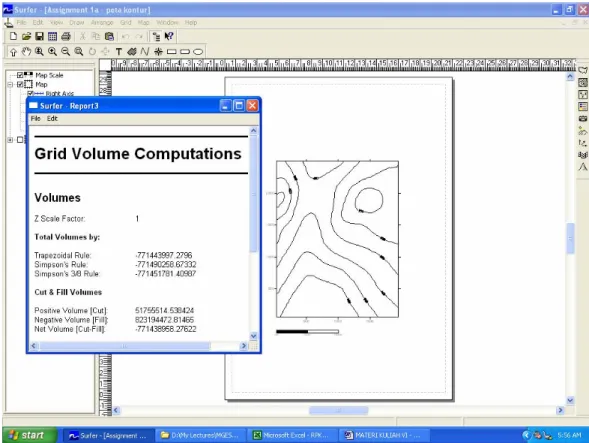Image resolution: width=589 pixels, height=443 pixels.
Task: Expand the bottom collapsed tree node
Action: (10, 140)
